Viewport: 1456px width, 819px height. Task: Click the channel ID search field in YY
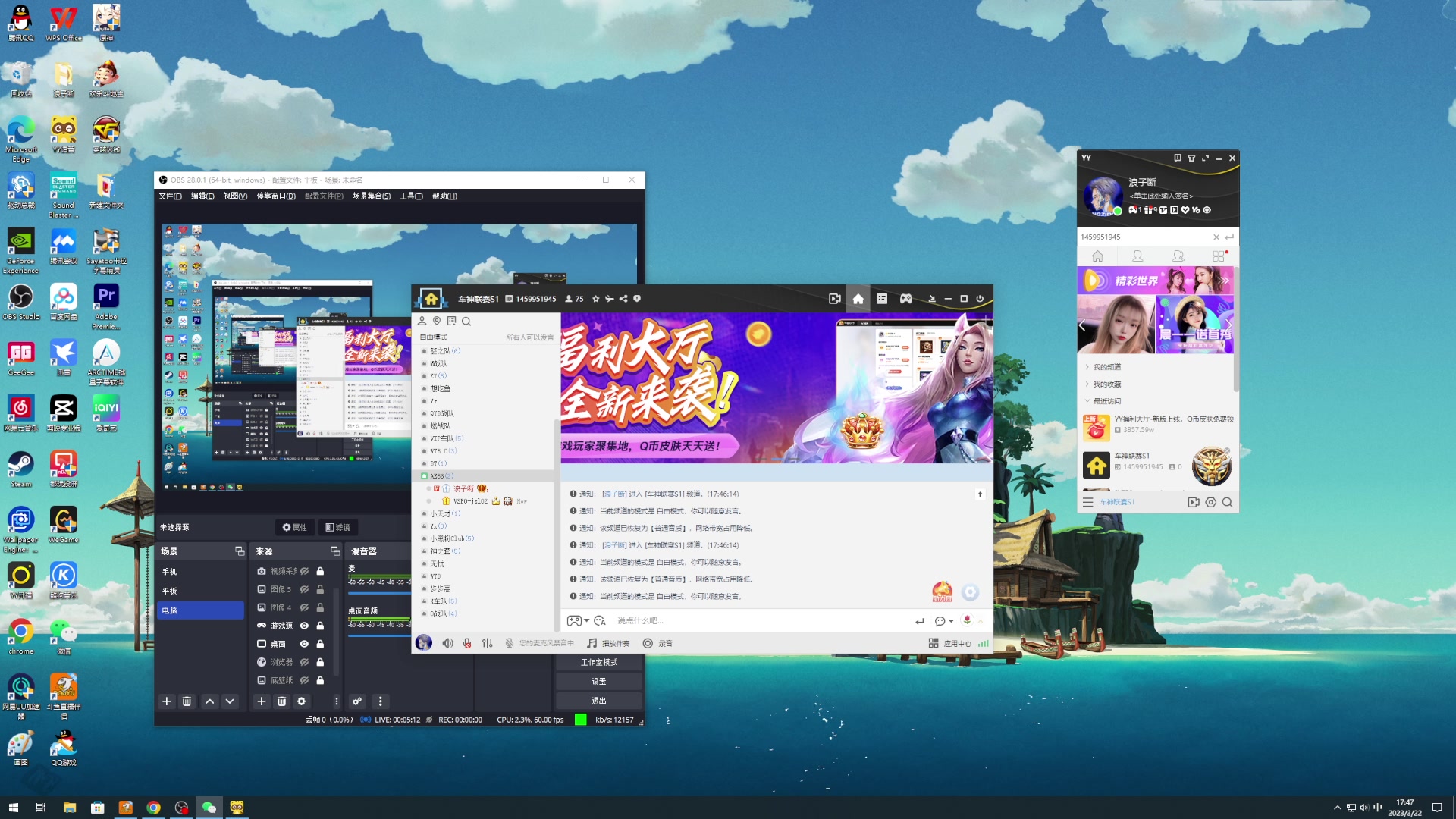click(x=1145, y=237)
